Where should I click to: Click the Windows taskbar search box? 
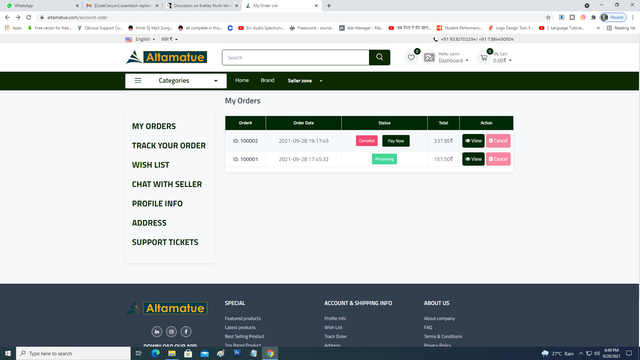[73, 353]
